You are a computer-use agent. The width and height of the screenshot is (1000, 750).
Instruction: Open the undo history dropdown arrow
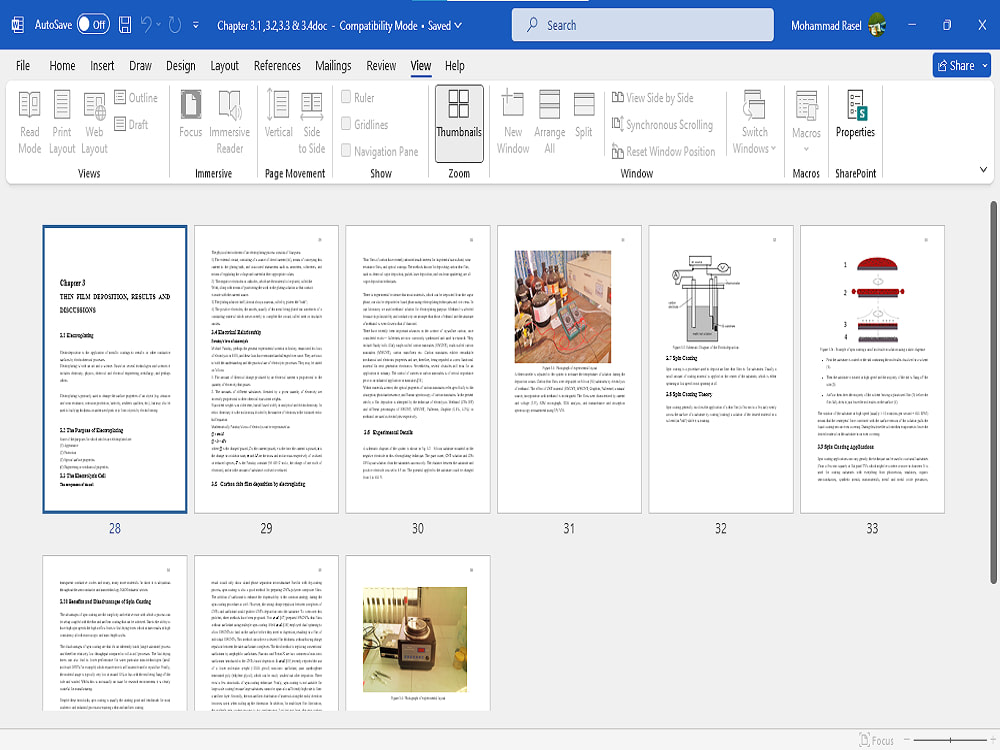tap(159, 25)
